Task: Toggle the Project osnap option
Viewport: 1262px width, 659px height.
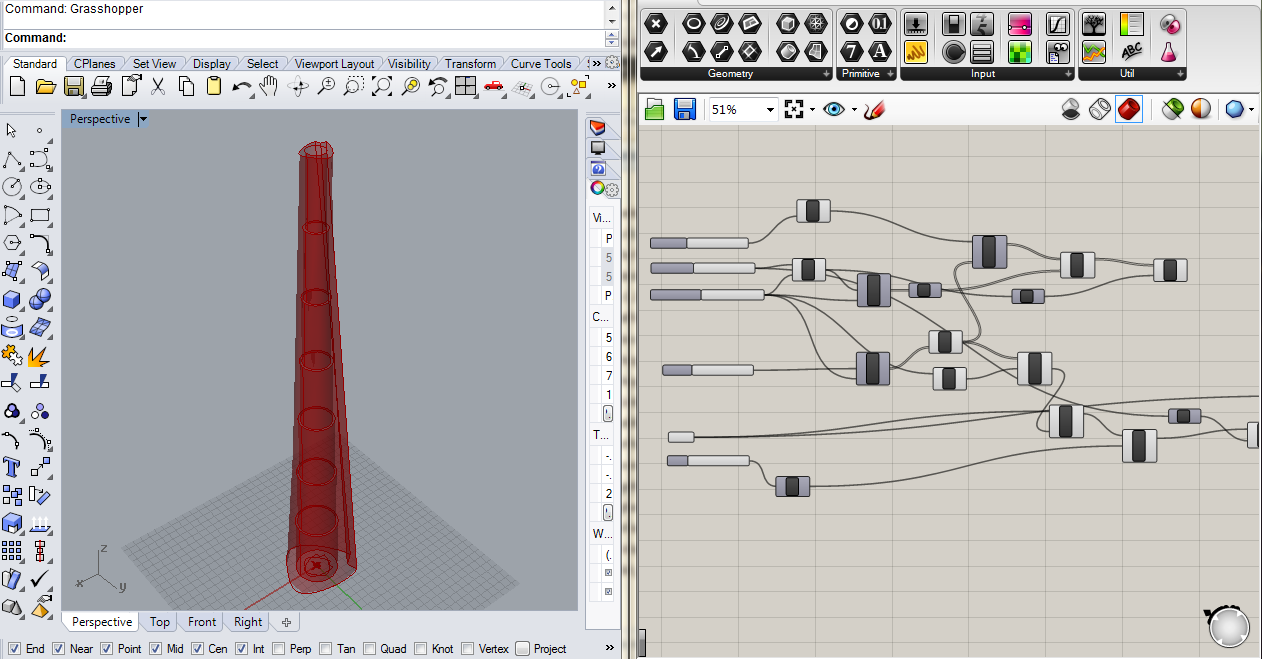Action: click(x=522, y=649)
